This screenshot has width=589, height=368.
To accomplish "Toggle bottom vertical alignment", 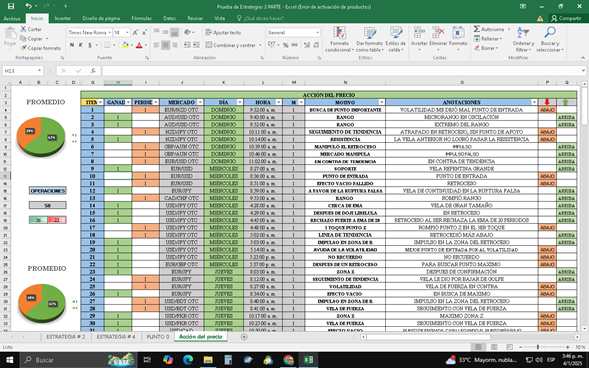I will point(174,33).
